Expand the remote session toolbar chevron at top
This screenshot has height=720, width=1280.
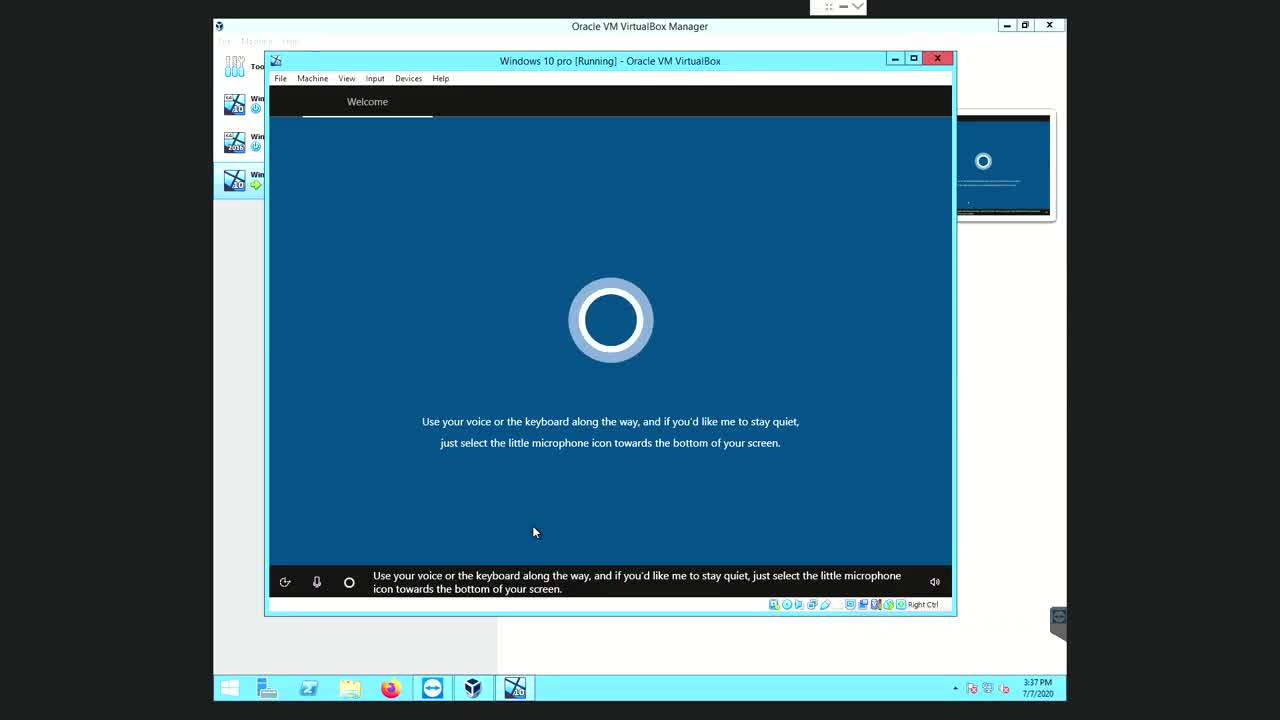(x=858, y=6)
